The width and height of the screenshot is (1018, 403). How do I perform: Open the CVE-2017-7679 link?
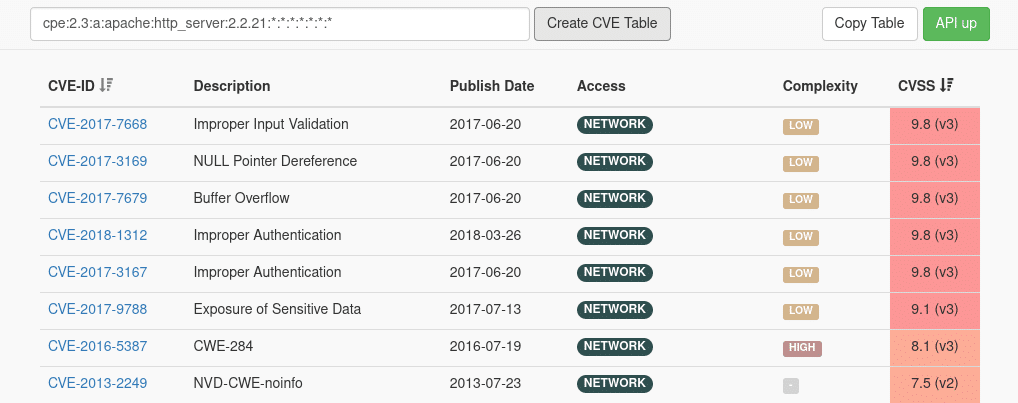point(97,198)
